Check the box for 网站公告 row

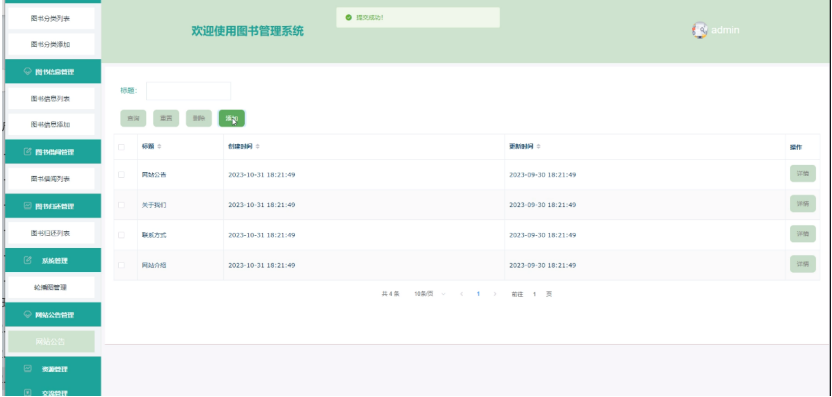[122, 175]
